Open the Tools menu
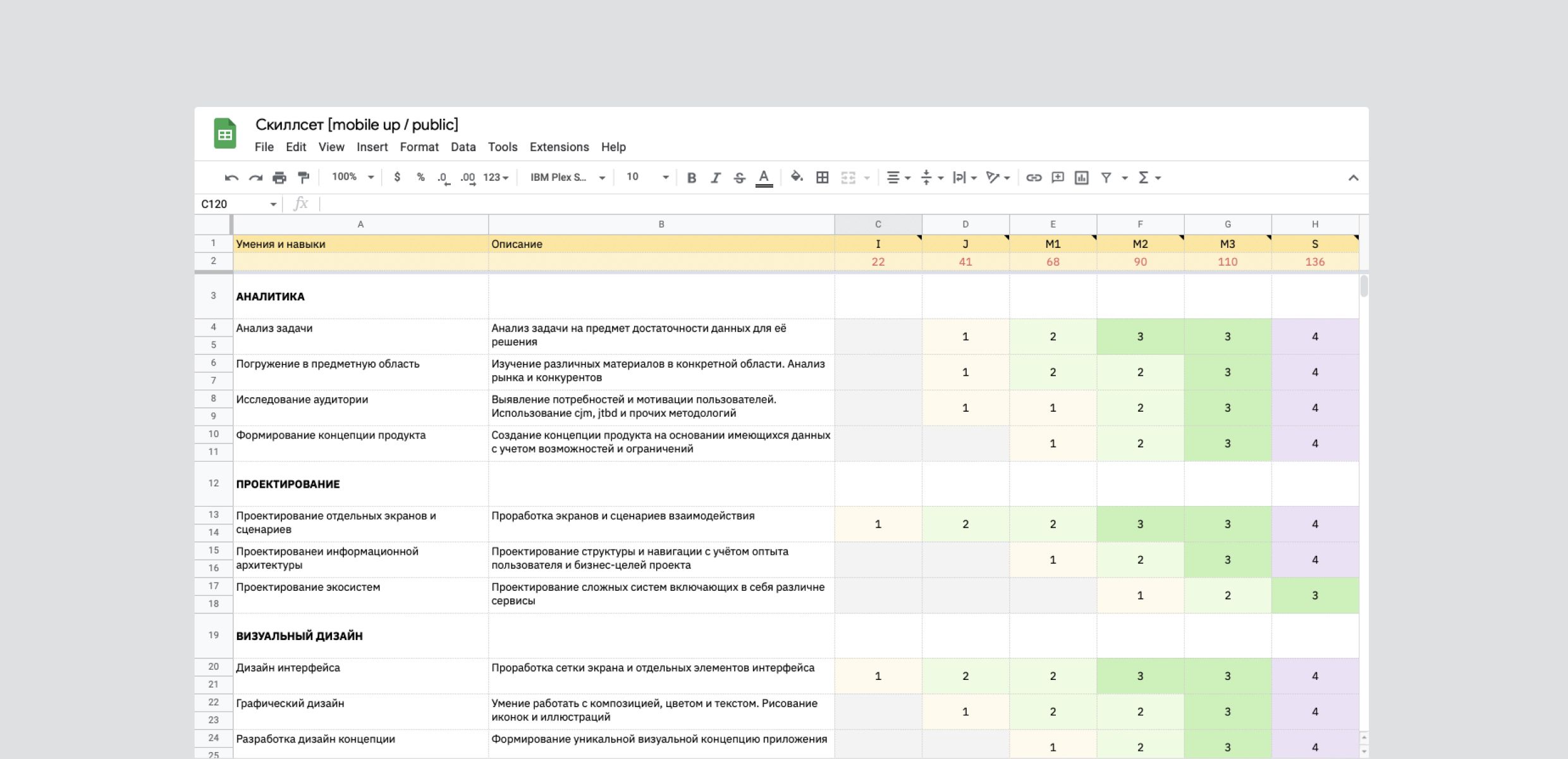Image resolution: width=1568 pixels, height=759 pixels. click(503, 147)
